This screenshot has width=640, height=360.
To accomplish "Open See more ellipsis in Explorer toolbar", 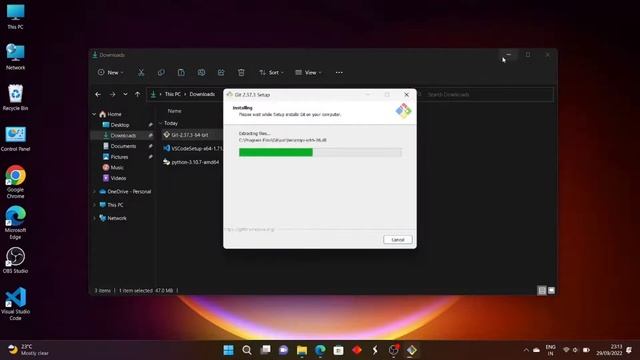I will click(339, 73).
